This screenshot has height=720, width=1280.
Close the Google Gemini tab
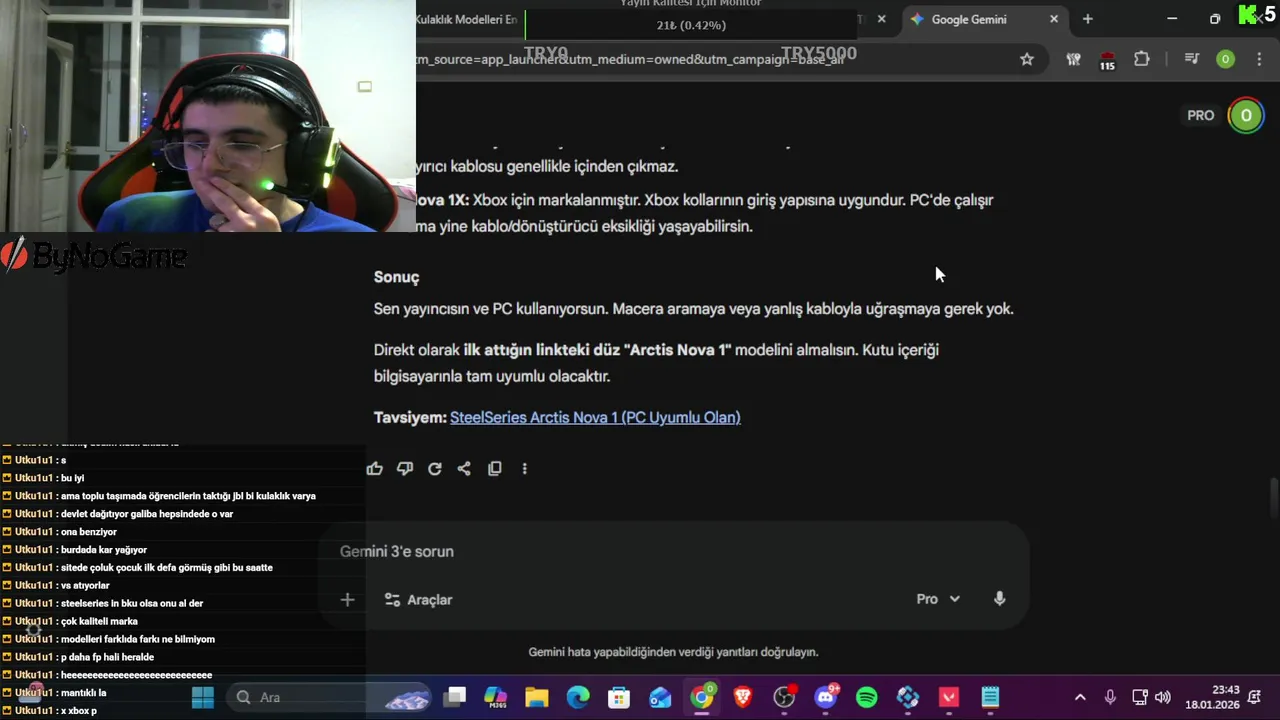pos(1053,19)
